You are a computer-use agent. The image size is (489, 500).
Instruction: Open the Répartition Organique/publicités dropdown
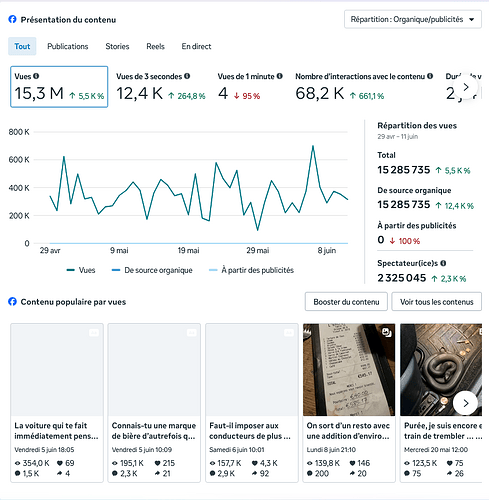point(413,19)
